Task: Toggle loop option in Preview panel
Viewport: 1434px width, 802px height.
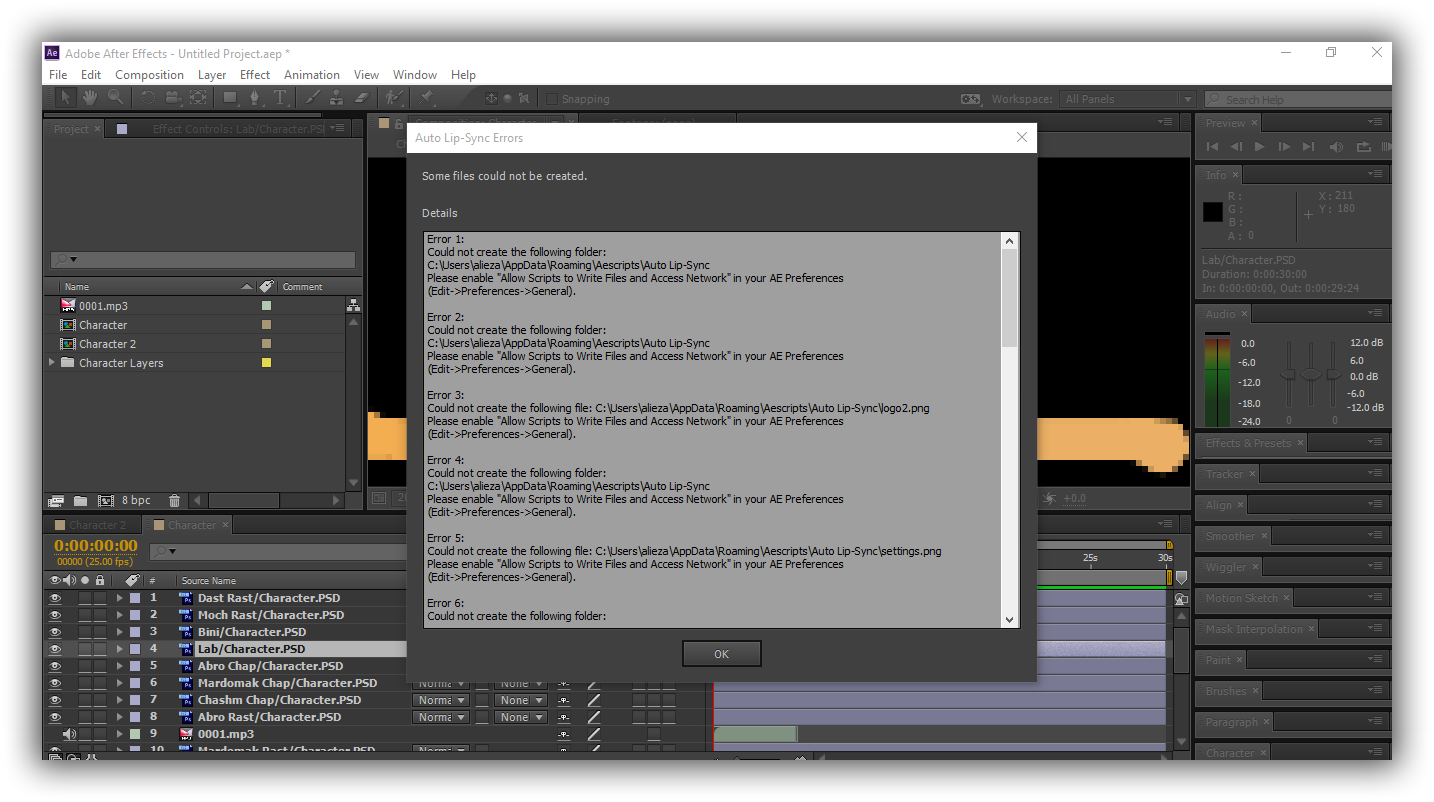Action: coord(1363,147)
